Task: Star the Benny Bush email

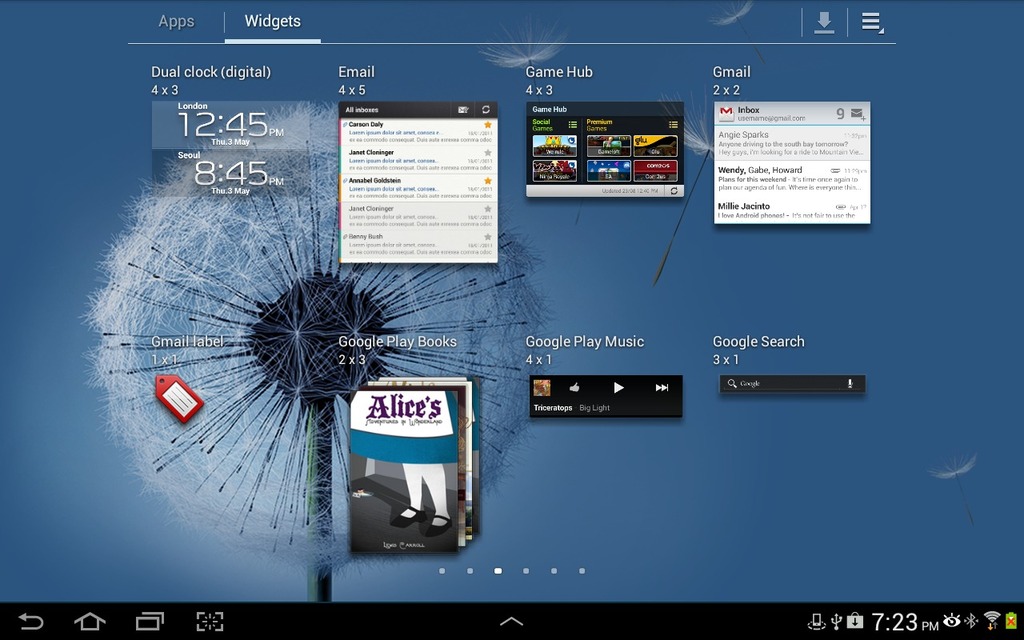Action: point(487,237)
